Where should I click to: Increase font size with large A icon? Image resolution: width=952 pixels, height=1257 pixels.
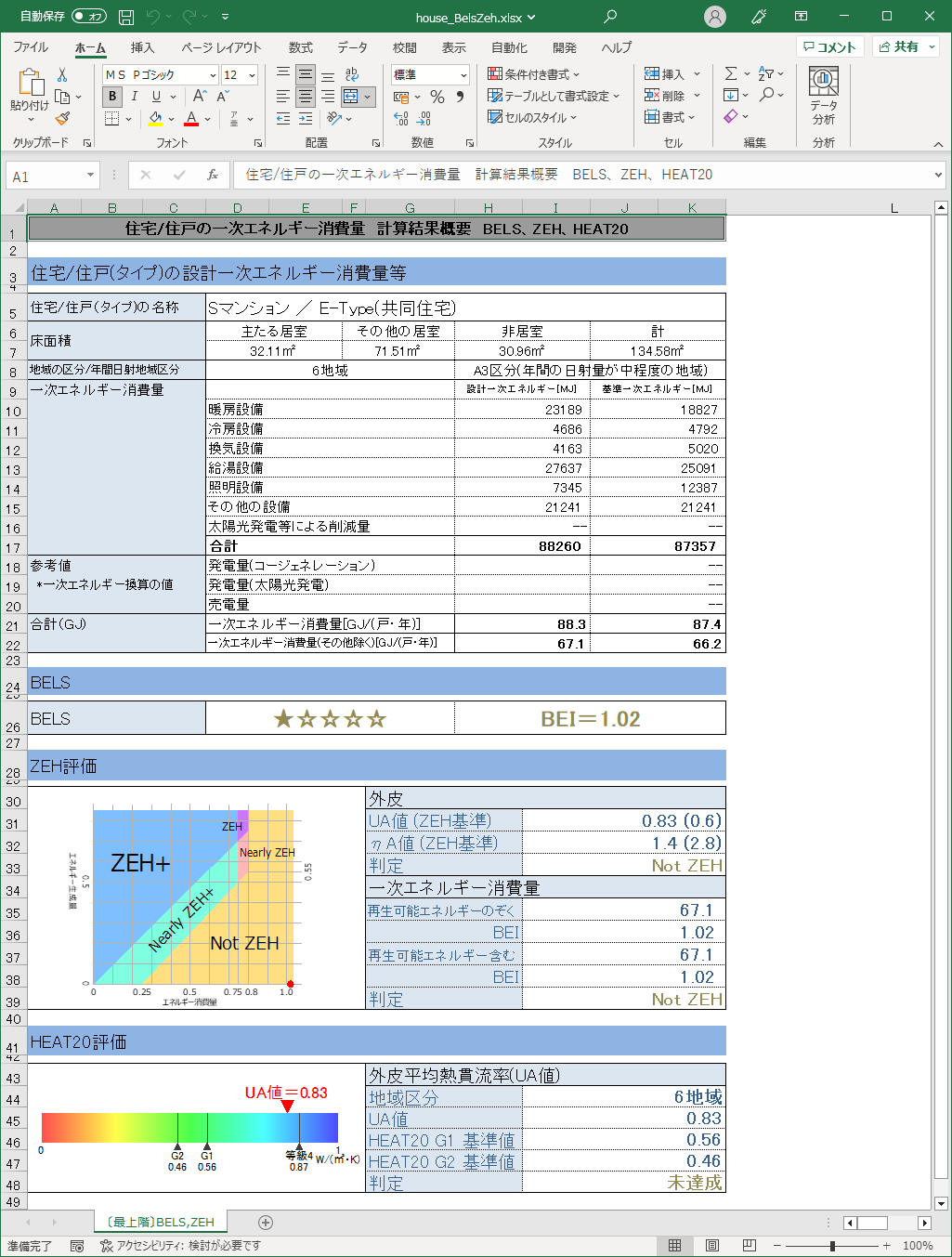200,97
